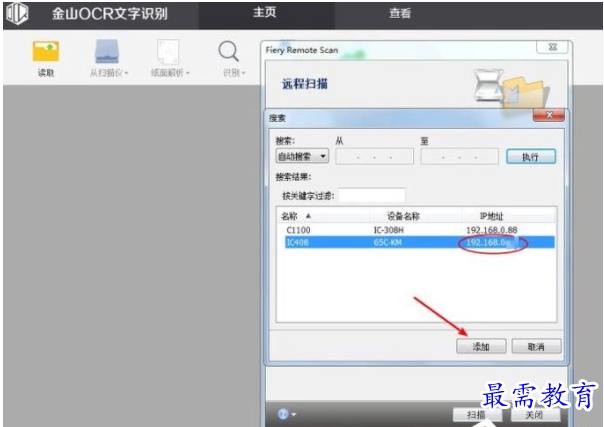Switch to the 主页 tab
Image resolution: width=604 pixels, height=427 pixels.
click(x=265, y=12)
